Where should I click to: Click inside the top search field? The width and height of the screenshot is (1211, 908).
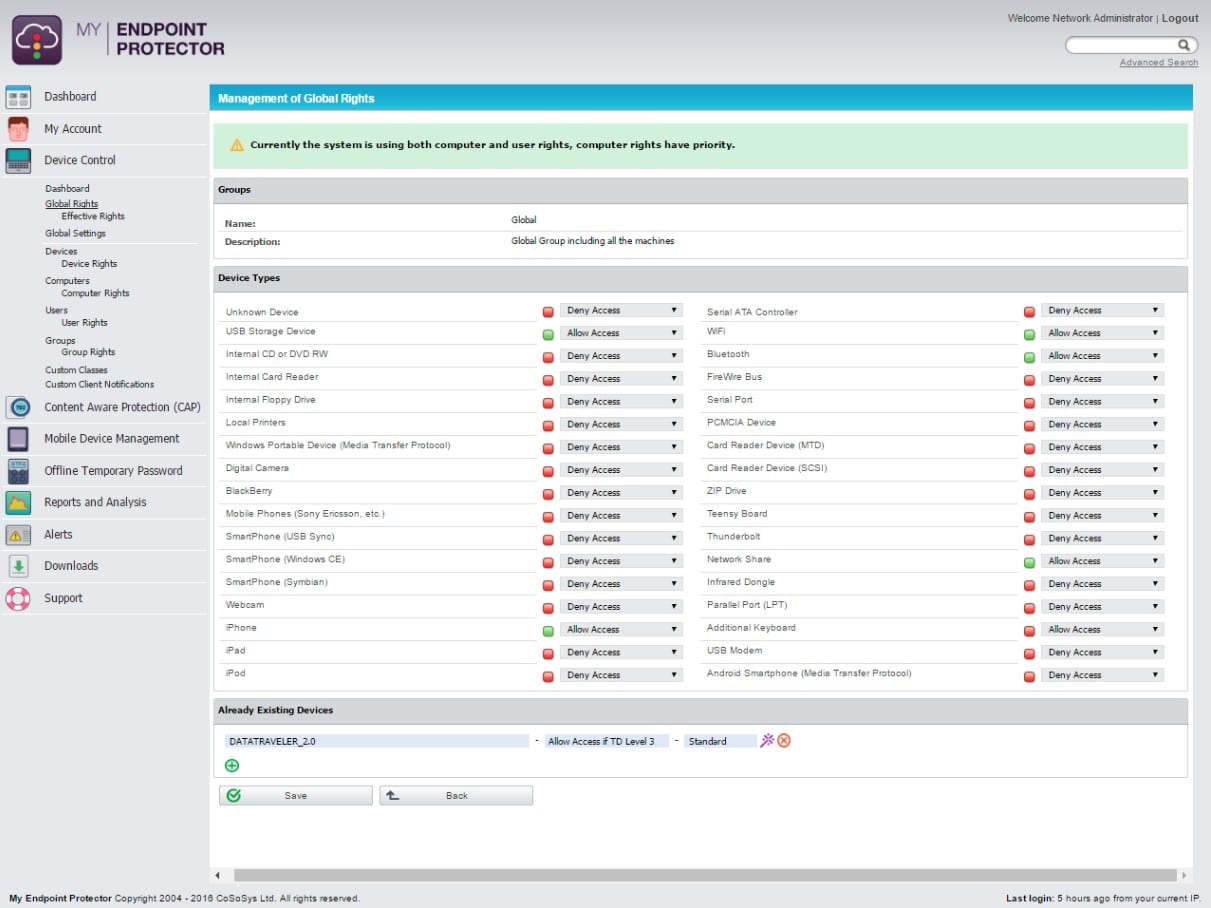[x=1121, y=45]
